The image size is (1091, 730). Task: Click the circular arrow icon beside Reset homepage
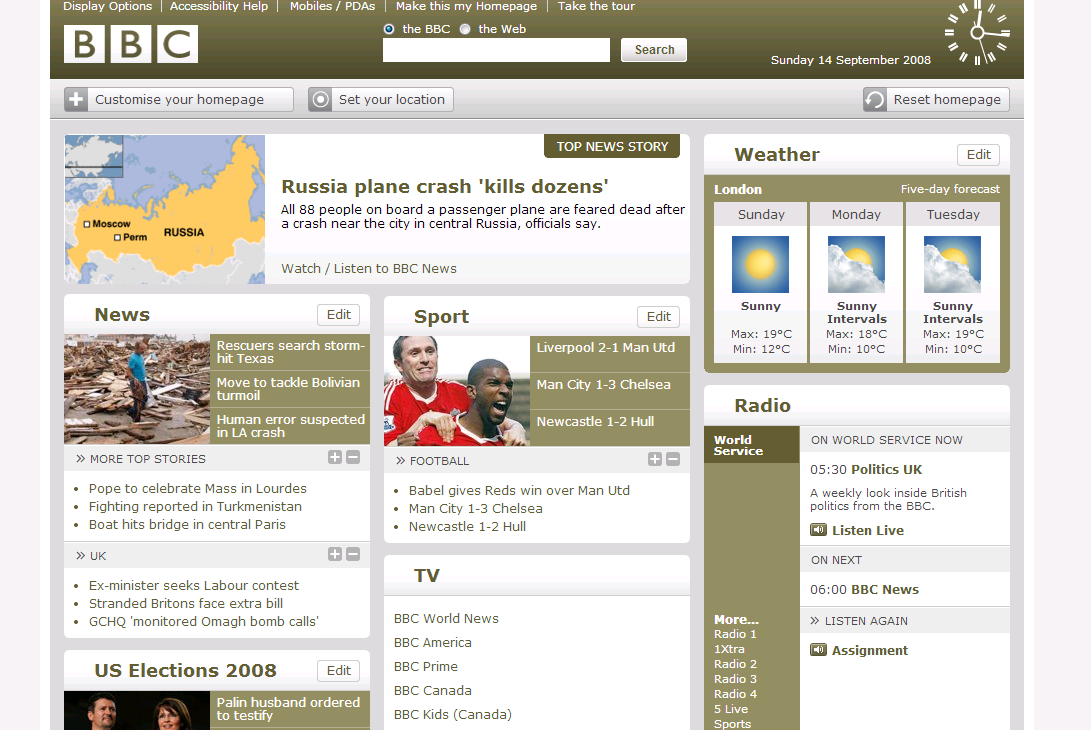[875, 100]
